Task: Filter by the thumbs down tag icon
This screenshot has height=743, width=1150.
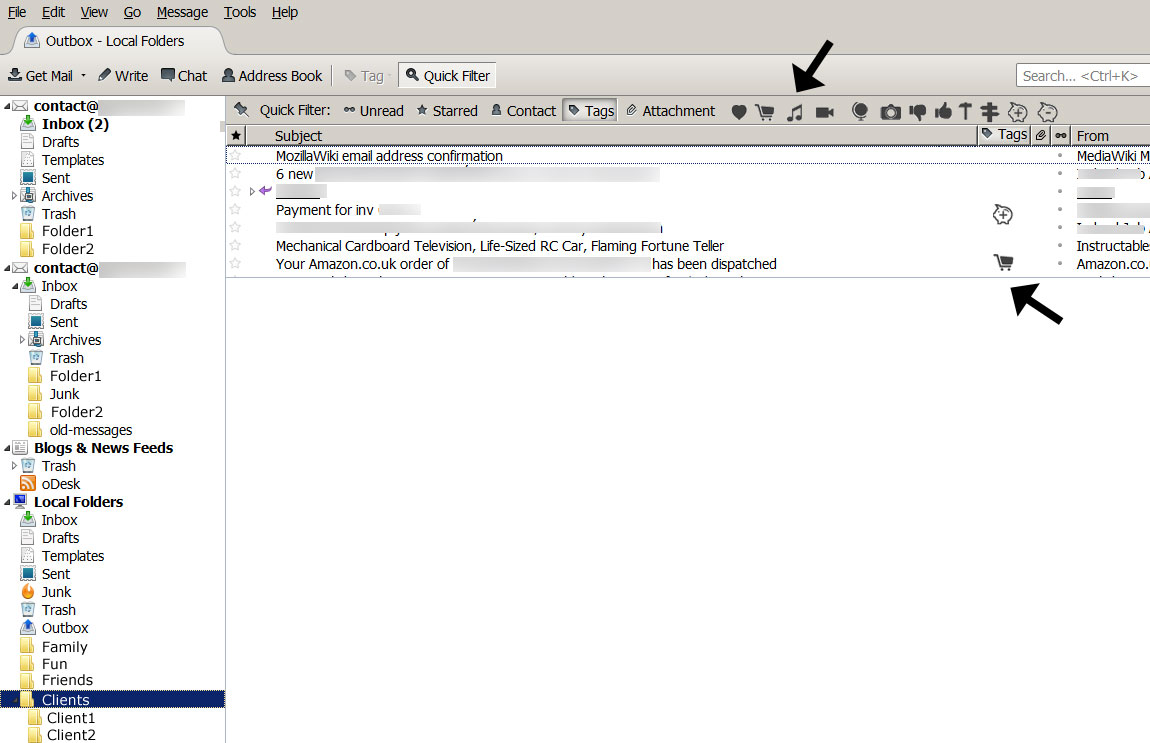Action: (x=917, y=112)
